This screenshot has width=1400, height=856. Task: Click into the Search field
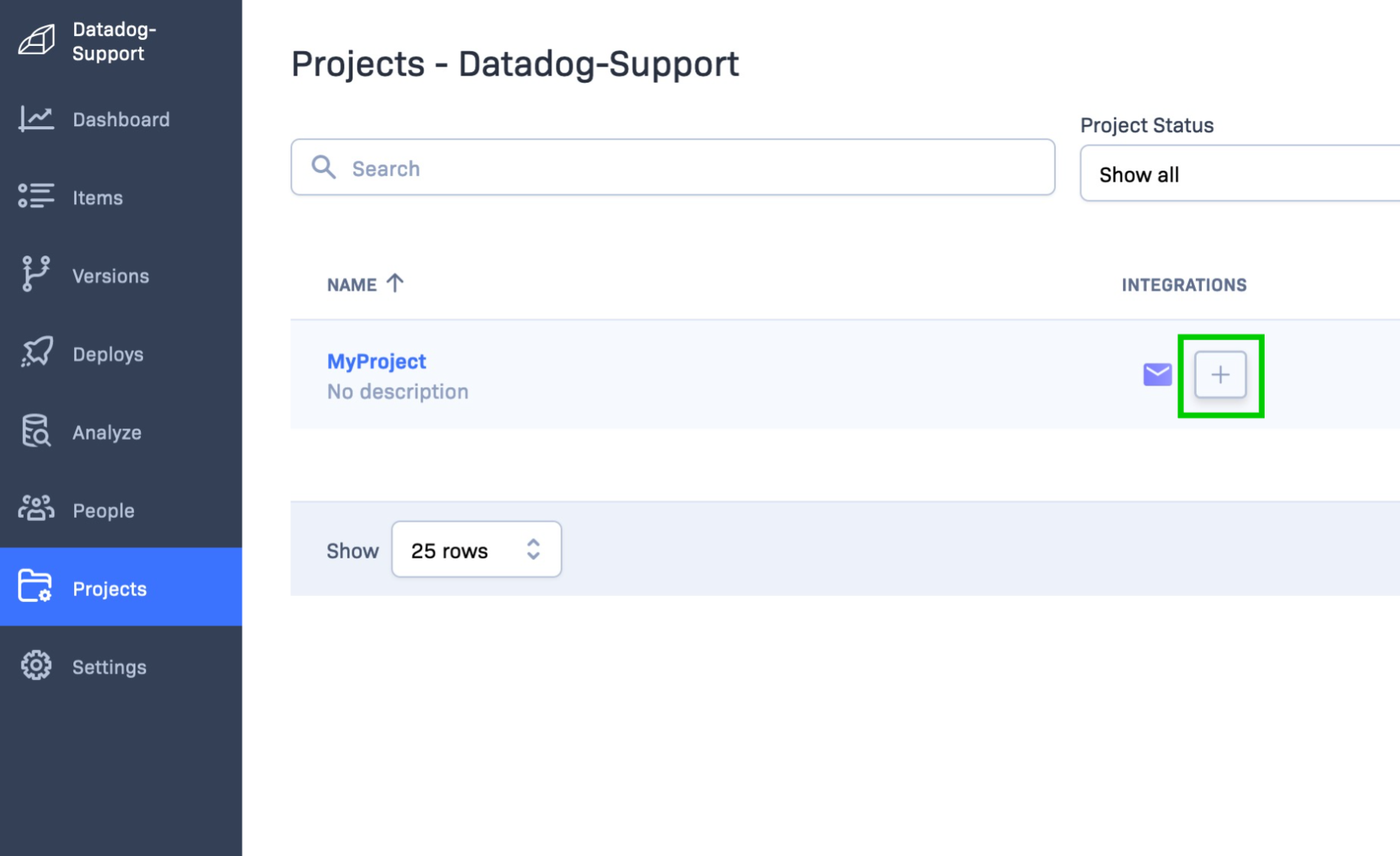(672, 167)
